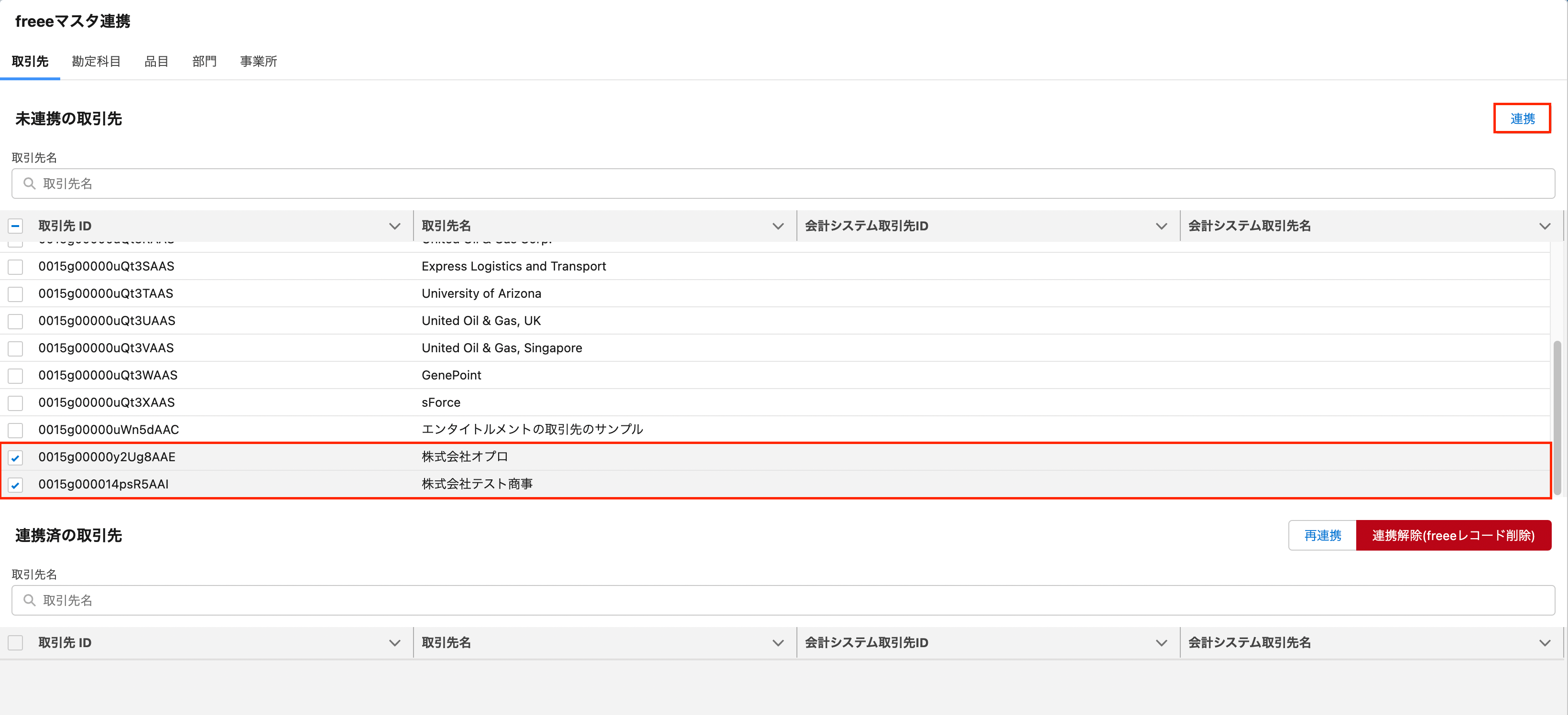Click 連携解除(freeeレコード削除) red button

point(1453,535)
